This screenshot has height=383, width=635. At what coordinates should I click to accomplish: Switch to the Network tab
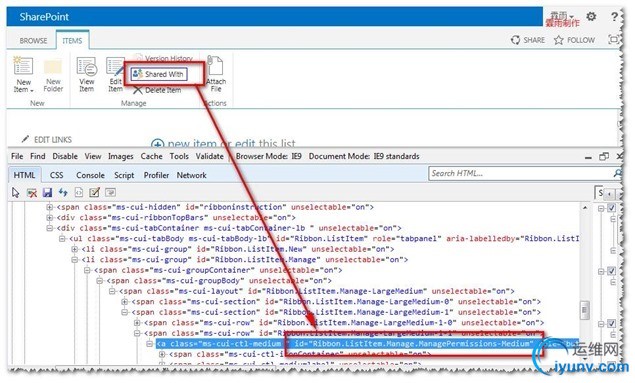[192, 175]
